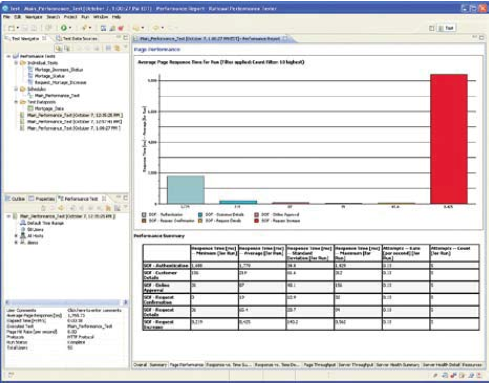Switch to Test Data Sources tab
The height and width of the screenshot is (385, 489).
coord(77,39)
